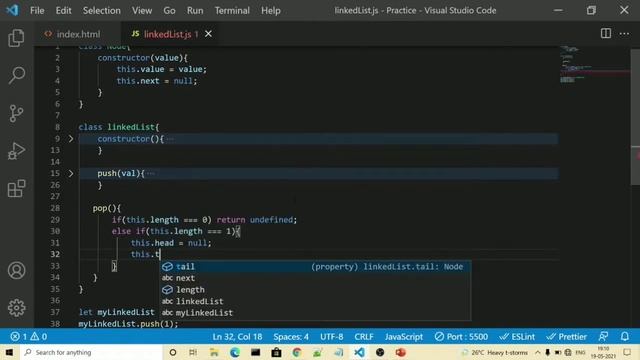Choose the next suggestion
The height and width of the screenshot is (360, 640).
(315, 278)
